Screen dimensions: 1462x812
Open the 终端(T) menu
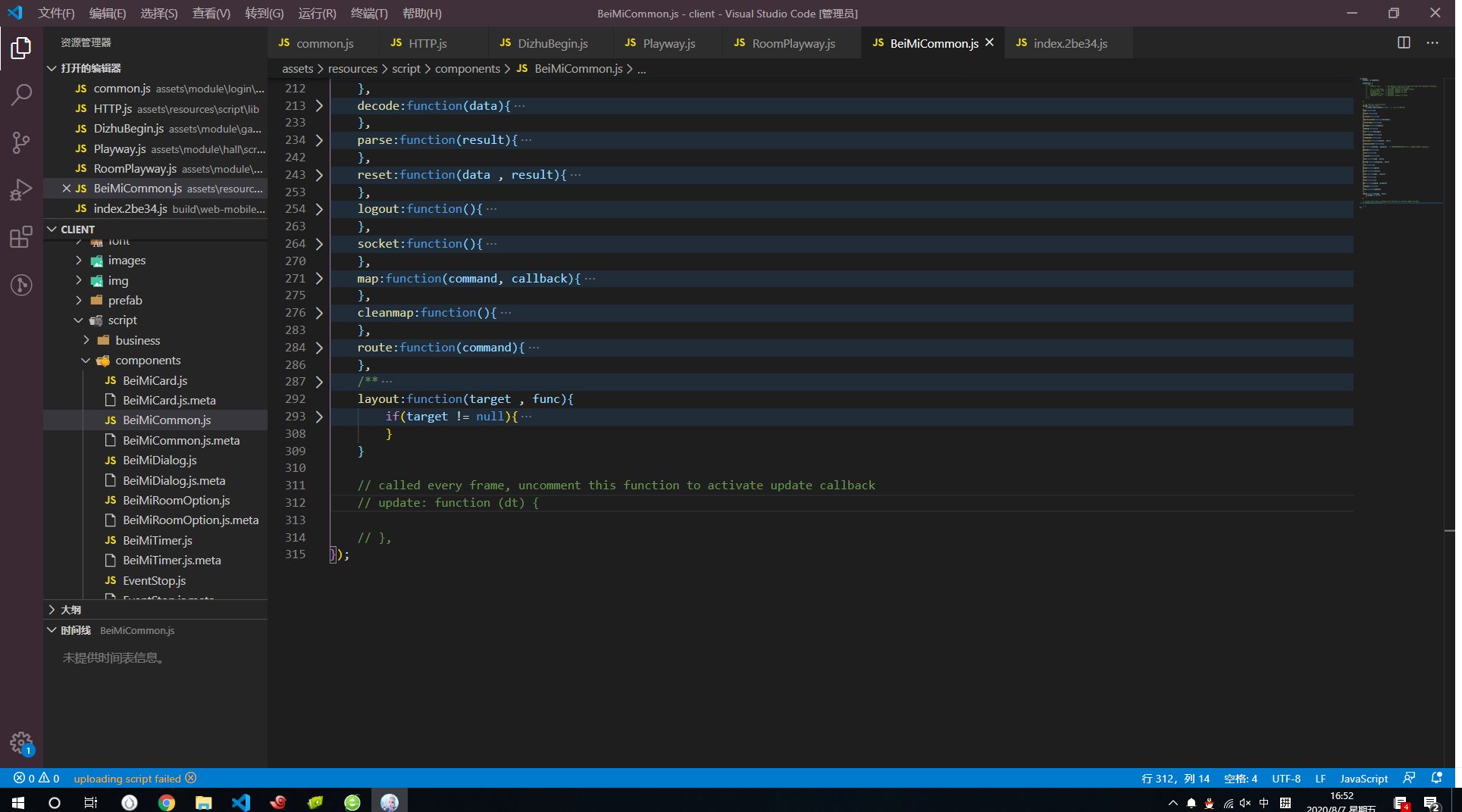point(368,13)
